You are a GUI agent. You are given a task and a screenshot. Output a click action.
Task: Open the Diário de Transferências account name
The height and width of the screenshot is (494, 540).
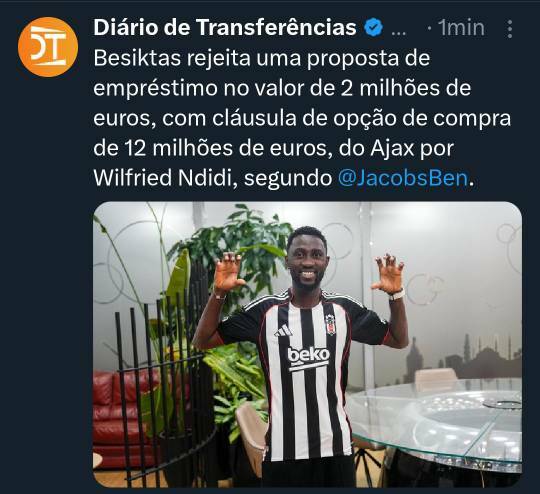225,28
